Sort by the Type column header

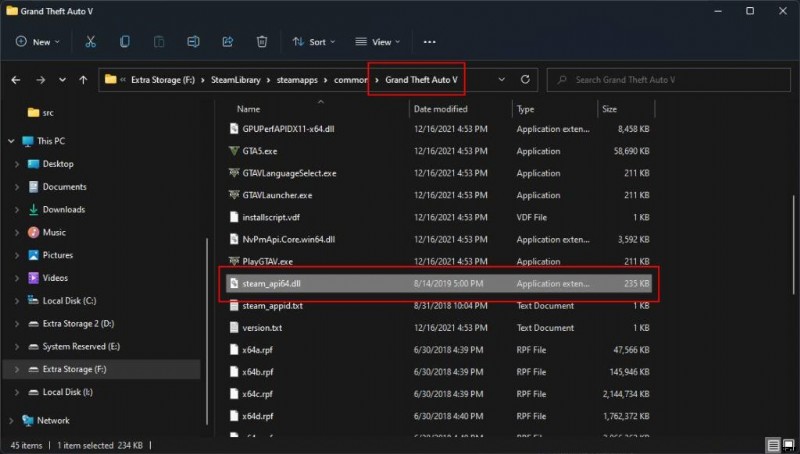click(525, 109)
